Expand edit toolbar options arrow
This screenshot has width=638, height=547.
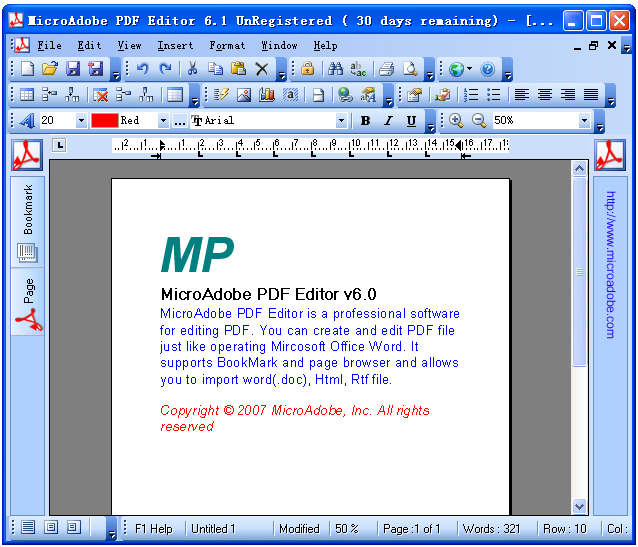tap(282, 70)
